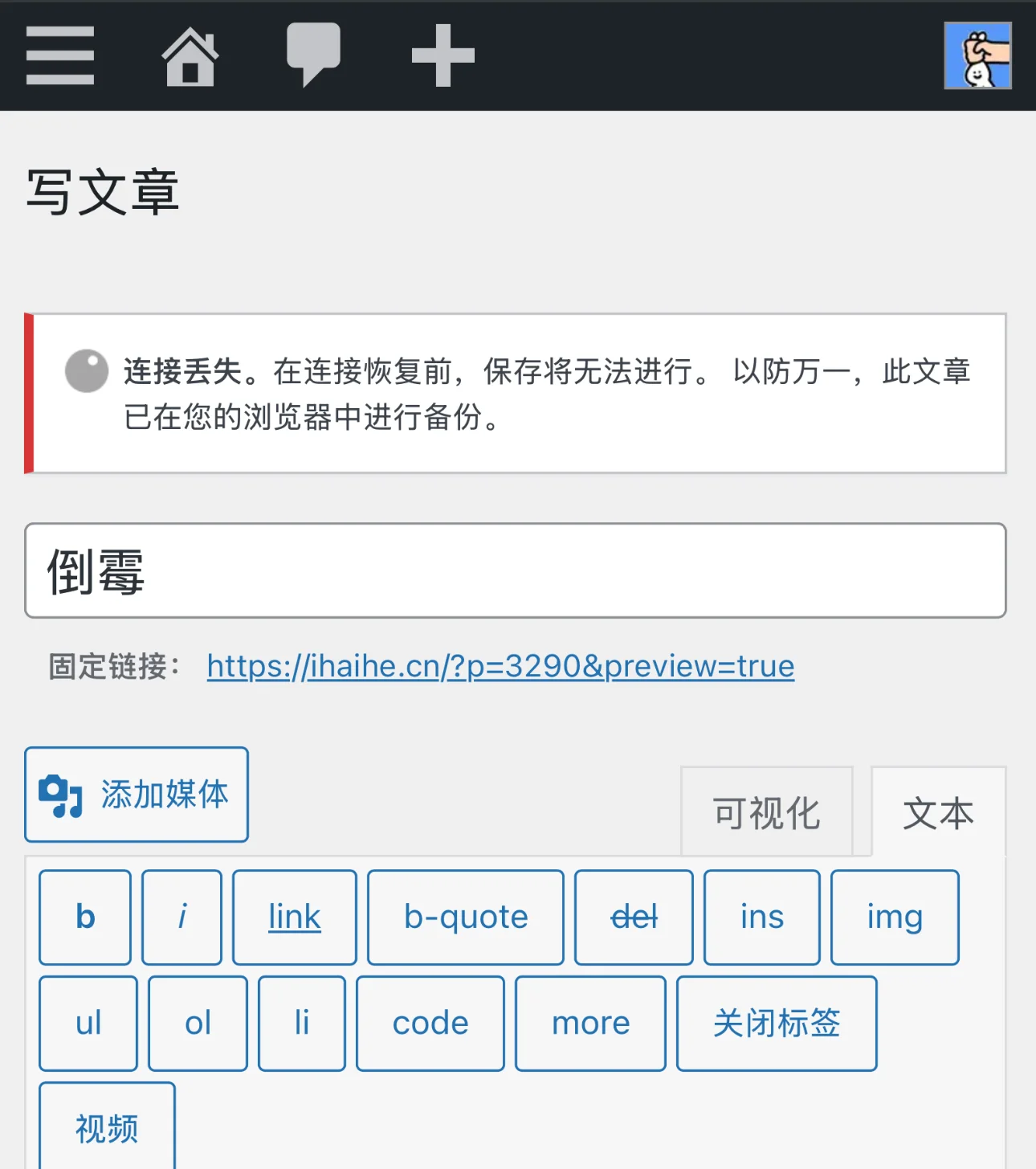Insert list item with li button

point(302,1023)
